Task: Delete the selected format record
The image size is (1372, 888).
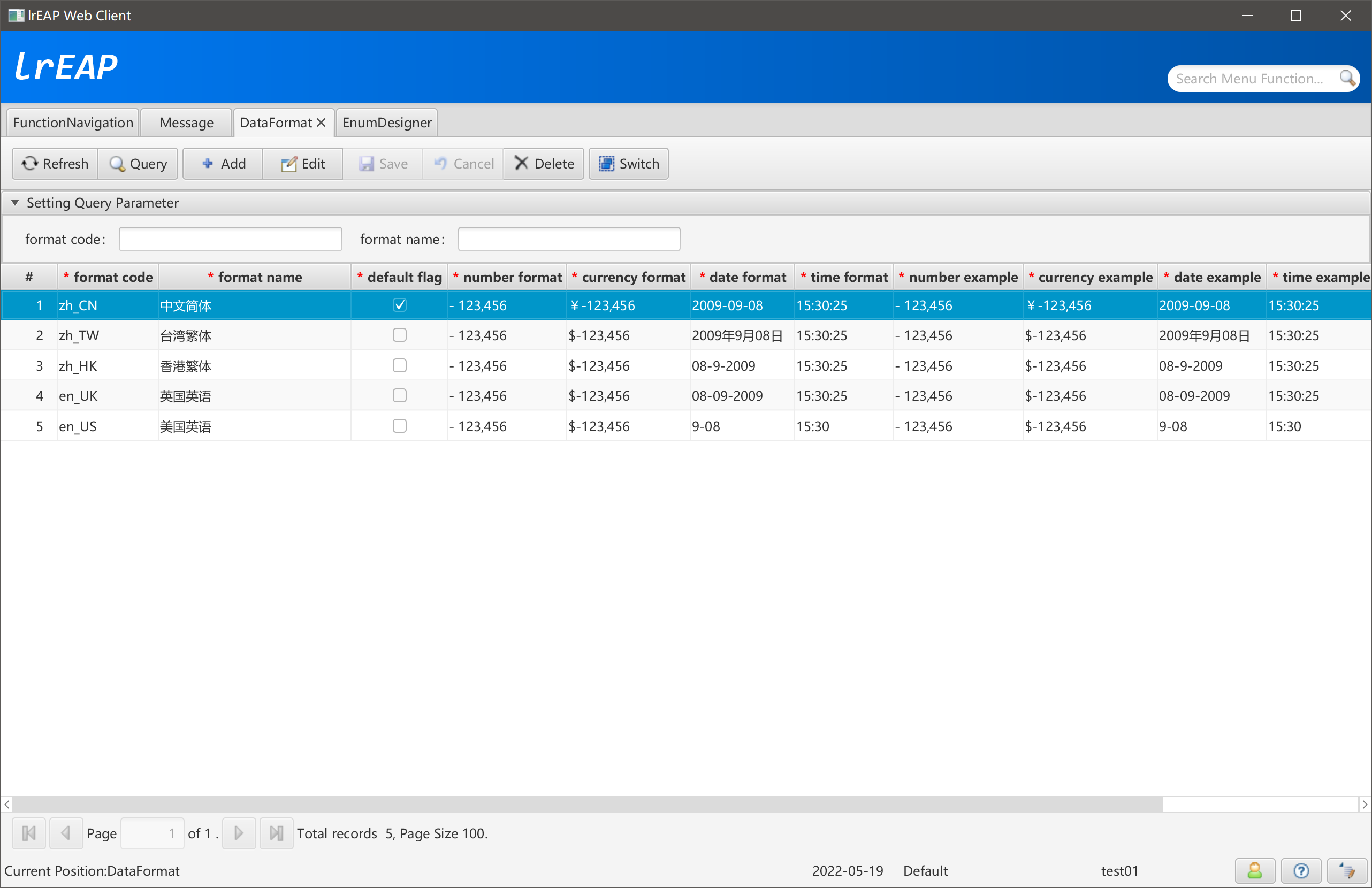Action: (x=544, y=164)
